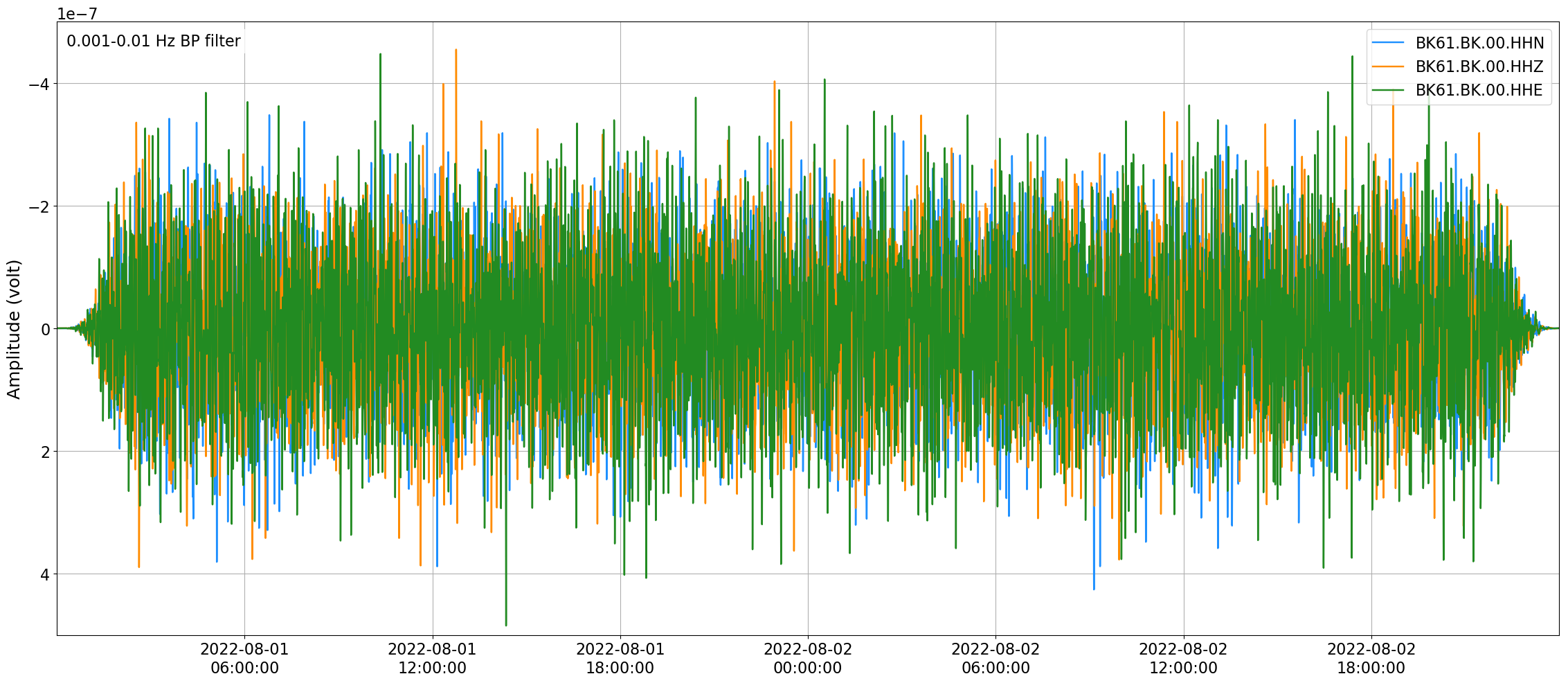Click the blue HHN legend line sample
Viewport: 1568px width, 683px height.
pyautogui.click(x=1388, y=43)
